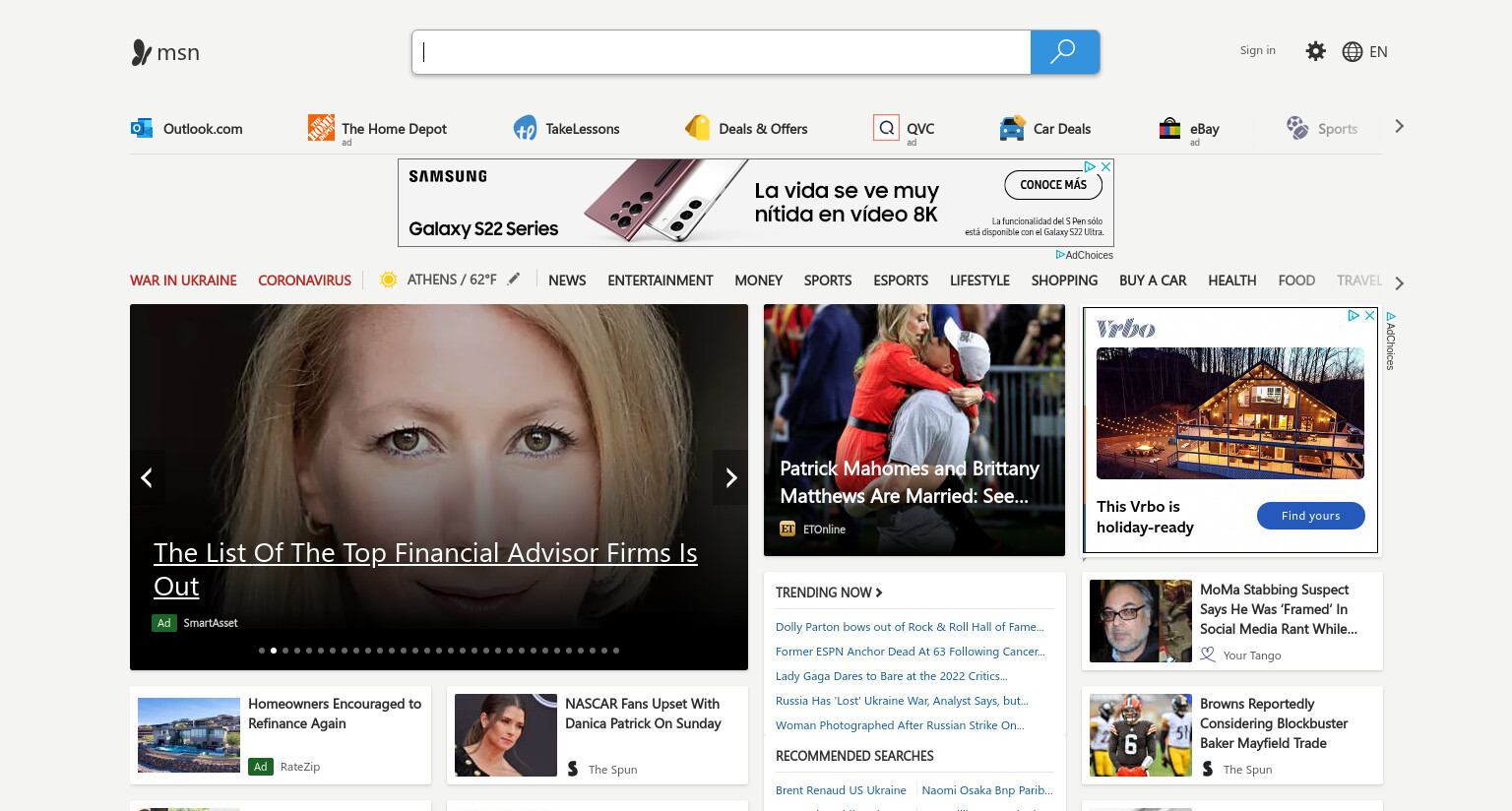Screen dimensions: 1512x811
Task: Click ETOnline source icon
Action: pos(787,529)
